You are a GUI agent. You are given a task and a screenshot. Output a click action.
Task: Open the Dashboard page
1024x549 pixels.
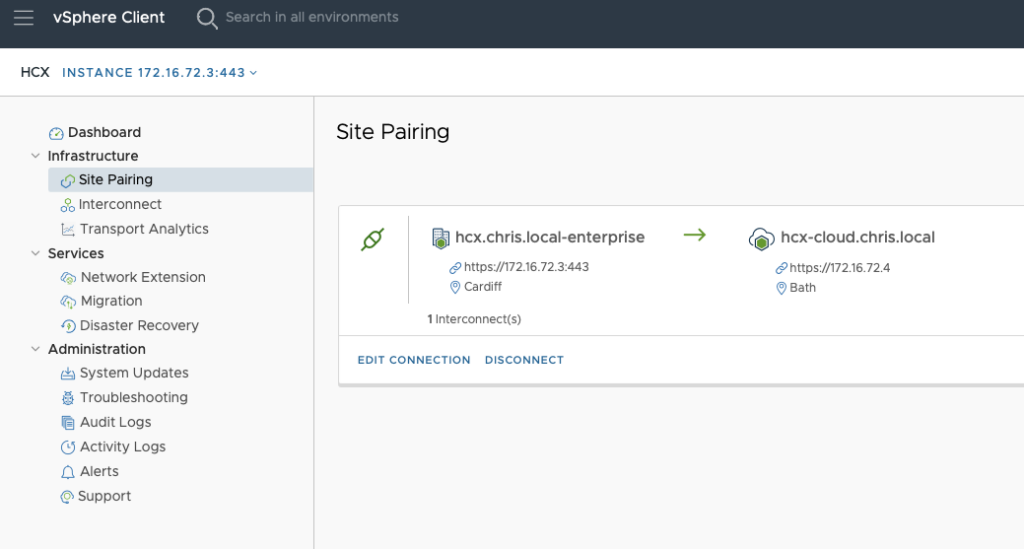pyautogui.click(x=104, y=132)
